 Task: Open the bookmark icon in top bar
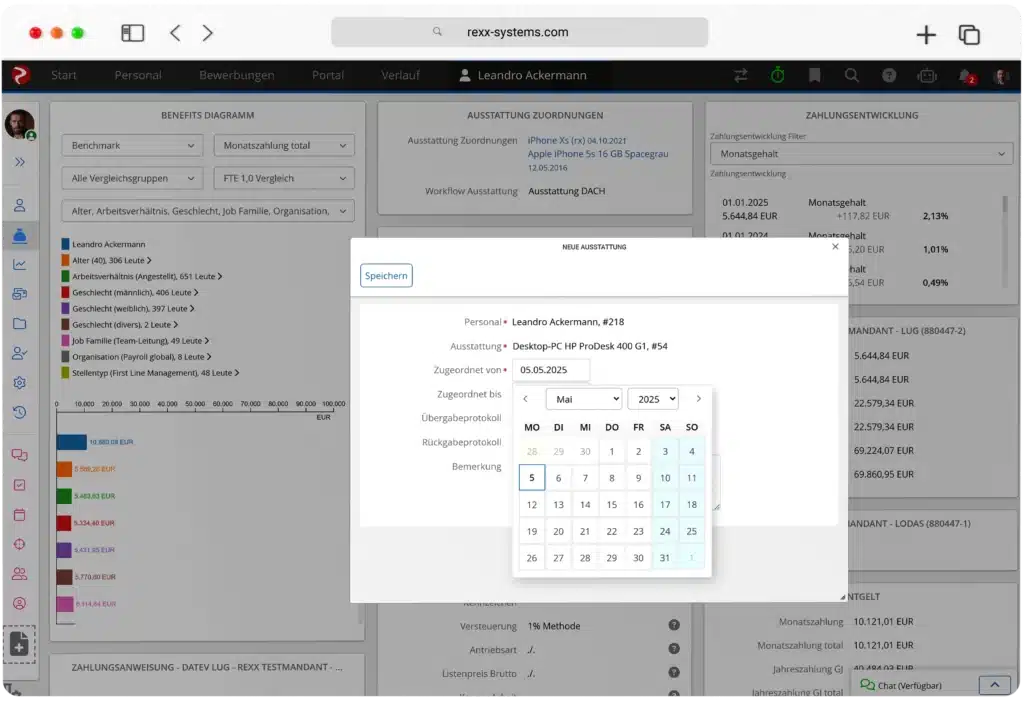814,75
